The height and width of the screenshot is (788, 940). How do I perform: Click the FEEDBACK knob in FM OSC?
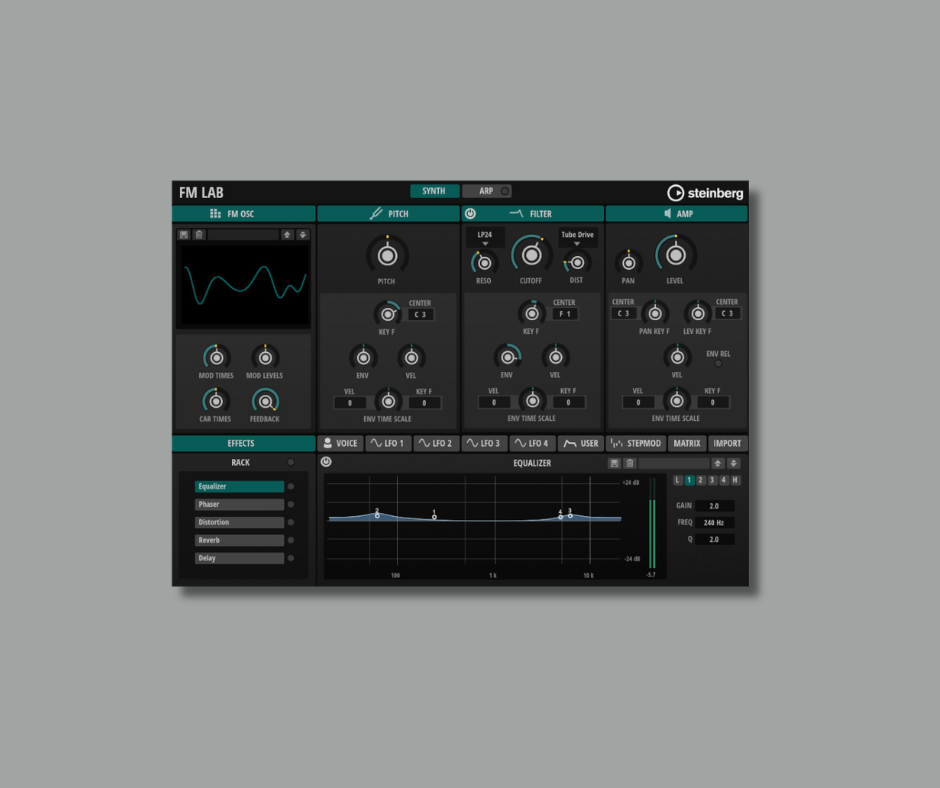coord(265,401)
